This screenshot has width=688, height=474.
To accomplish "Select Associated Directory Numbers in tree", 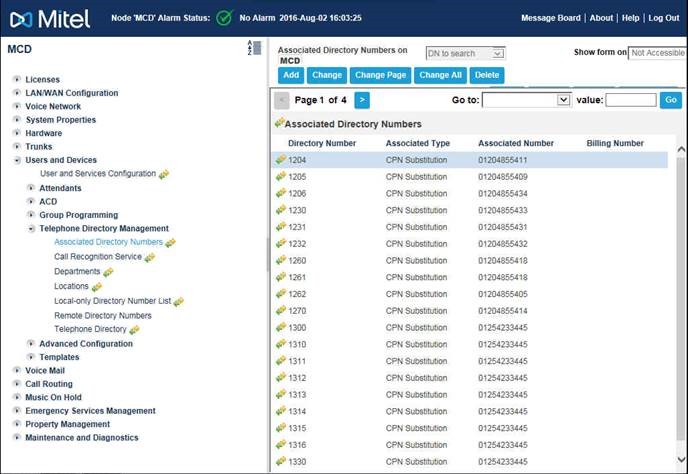I will tap(108, 242).
